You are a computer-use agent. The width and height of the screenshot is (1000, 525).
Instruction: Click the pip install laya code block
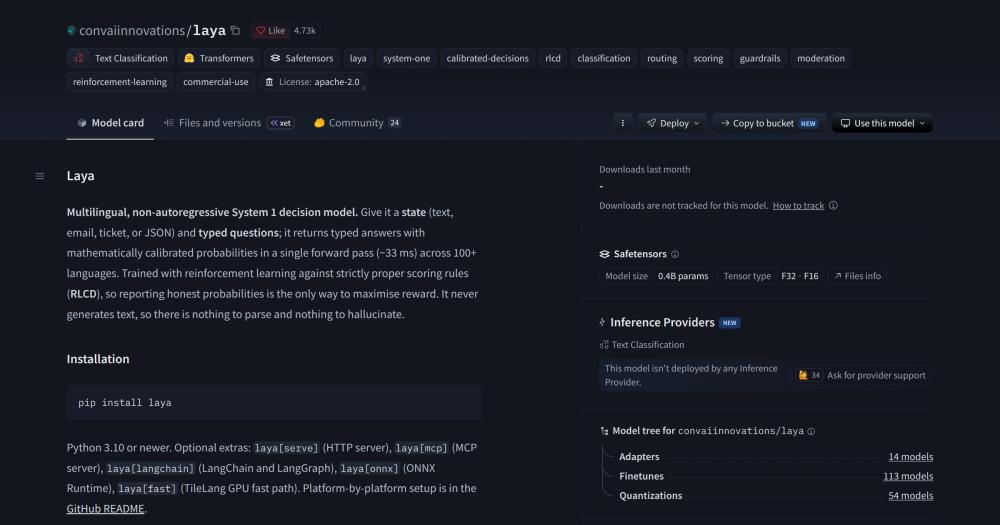point(274,403)
